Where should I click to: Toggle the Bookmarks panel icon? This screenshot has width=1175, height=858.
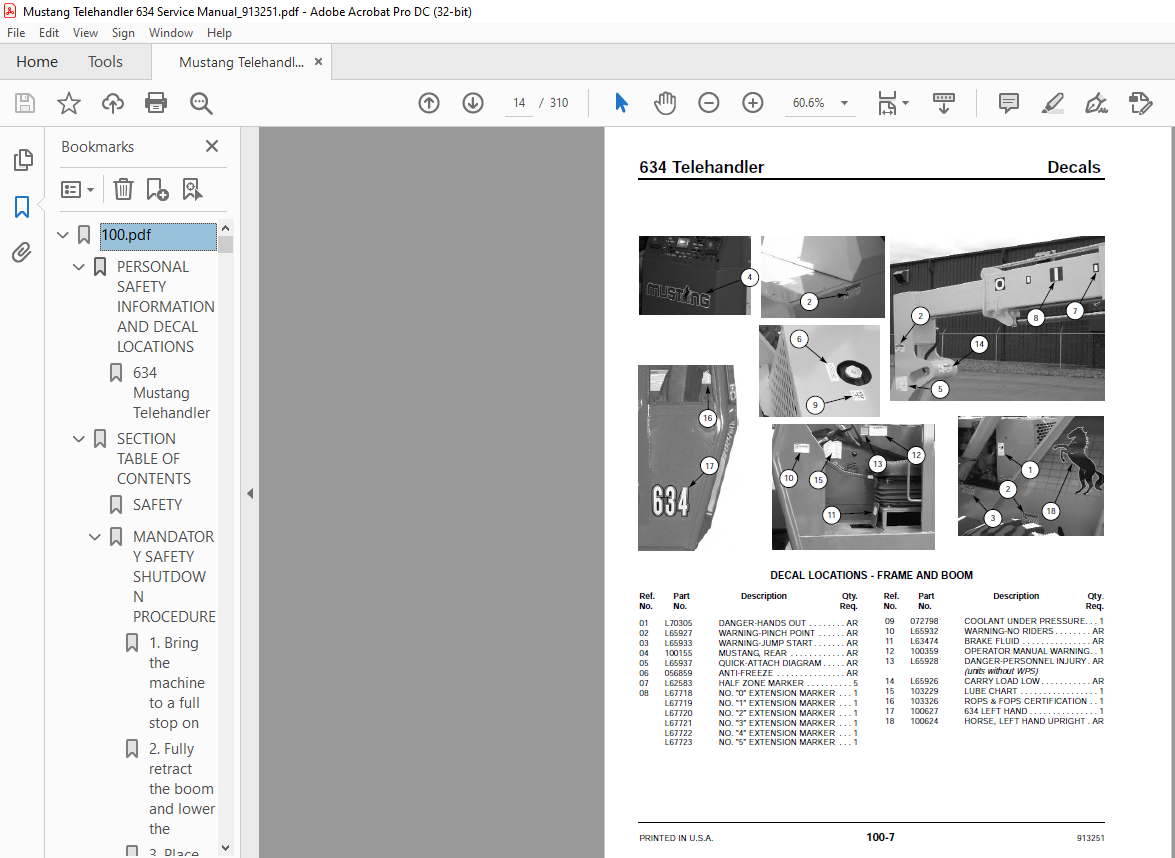pyautogui.click(x=22, y=207)
